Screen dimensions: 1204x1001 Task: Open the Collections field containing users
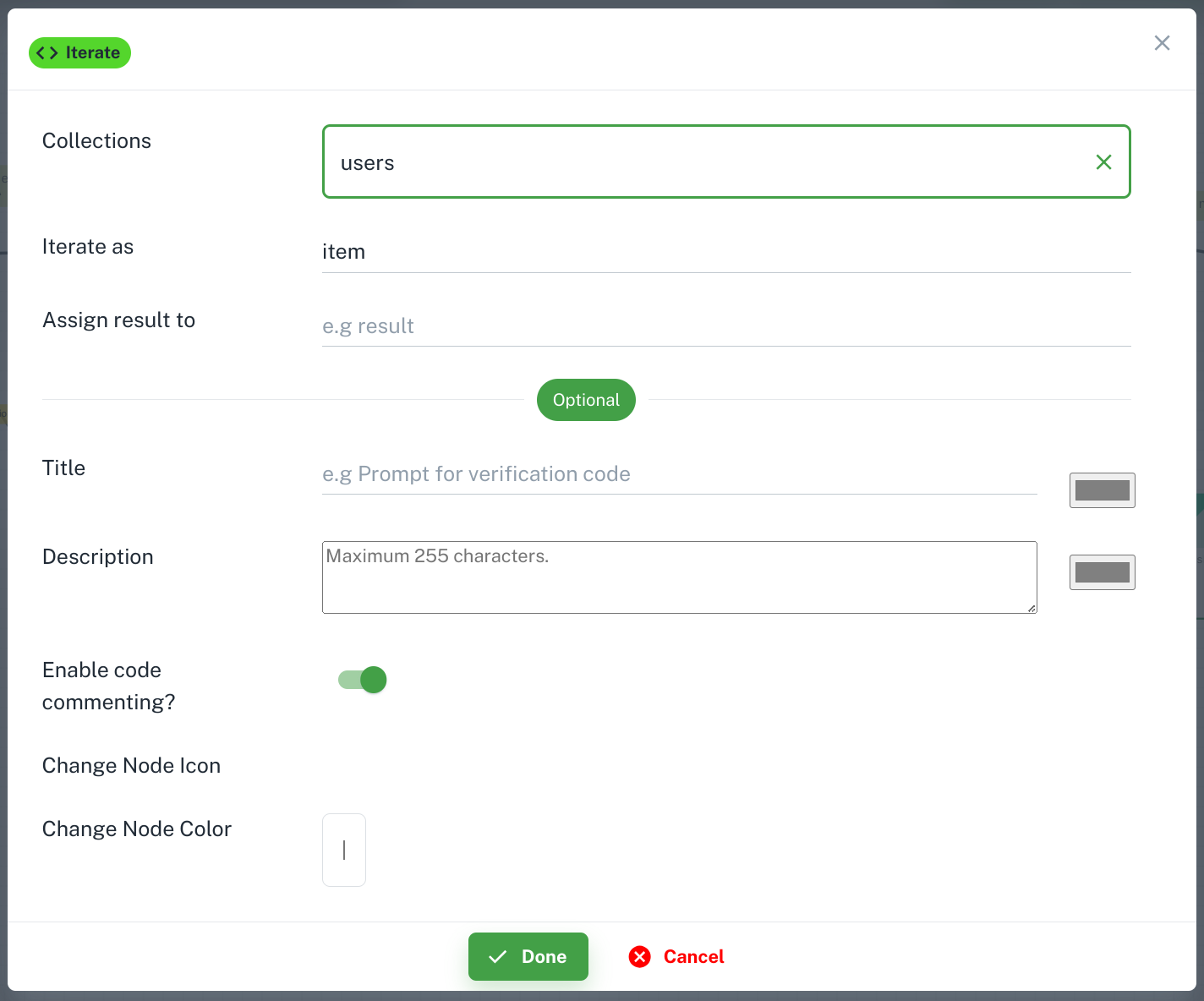[x=726, y=161]
